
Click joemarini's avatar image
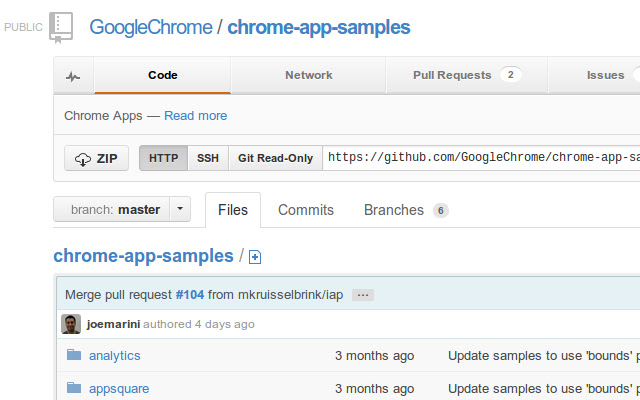pyautogui.click(x=71, y=324)
